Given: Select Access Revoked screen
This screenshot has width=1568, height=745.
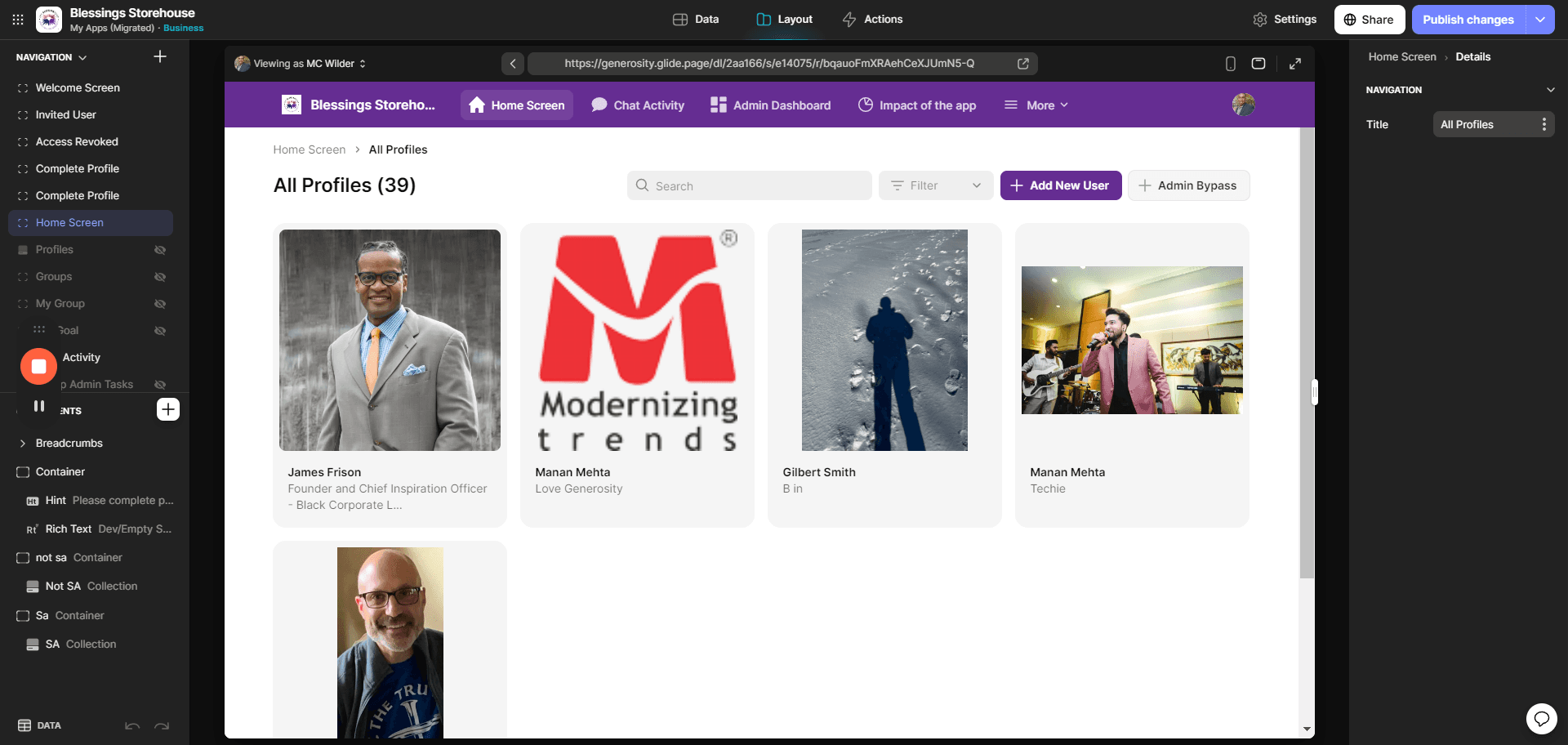Looking at the screenshot, I should [91, 142].
